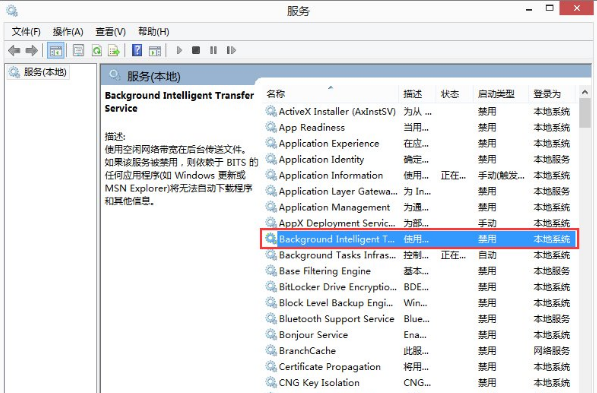Open the 帮助(H) menu

[x=153, y=32]
